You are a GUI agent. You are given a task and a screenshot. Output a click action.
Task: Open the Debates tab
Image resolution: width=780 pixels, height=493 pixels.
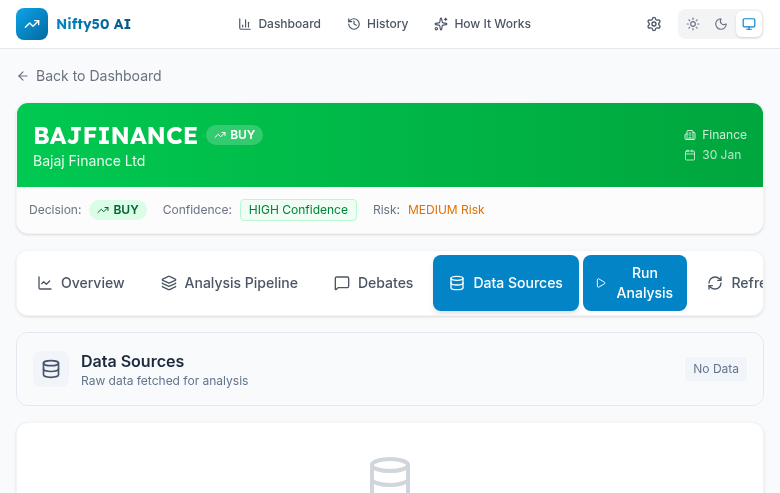click(x=373, y=283)
